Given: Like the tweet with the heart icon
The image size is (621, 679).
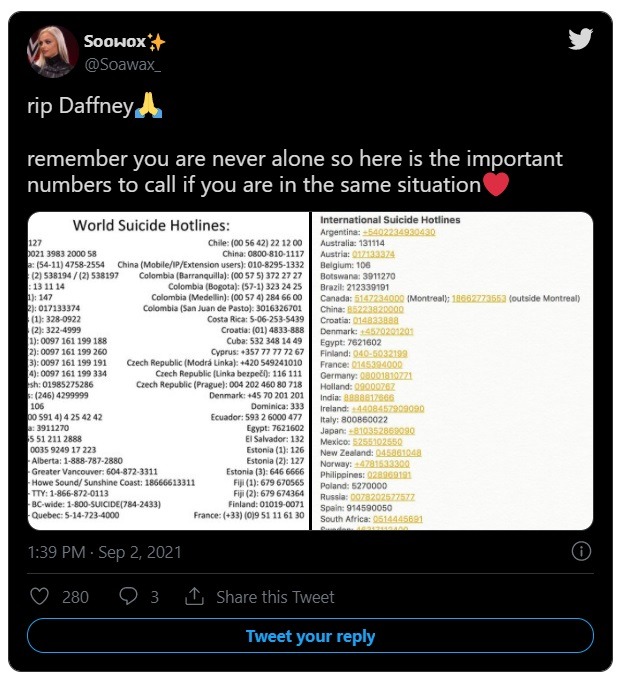Looking at the screenshot, I should pos(41,596).
